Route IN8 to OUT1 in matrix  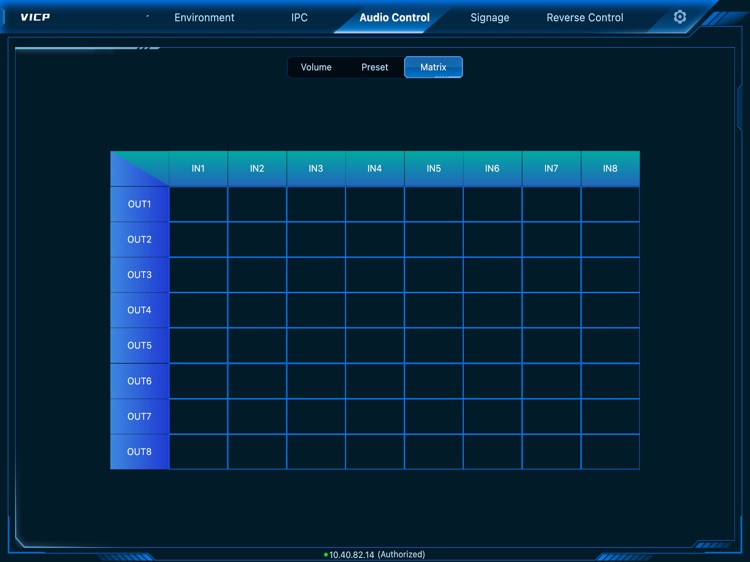coord(610,204)
